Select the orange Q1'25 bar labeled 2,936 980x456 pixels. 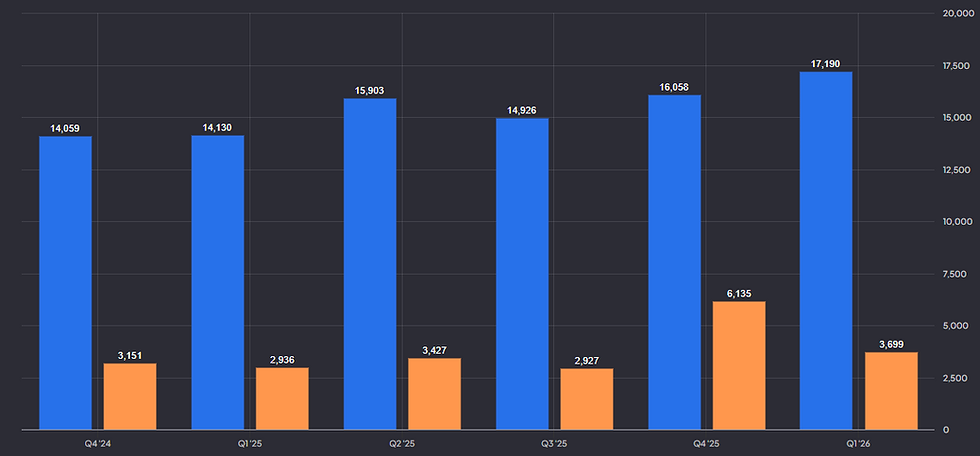point(282,399)
